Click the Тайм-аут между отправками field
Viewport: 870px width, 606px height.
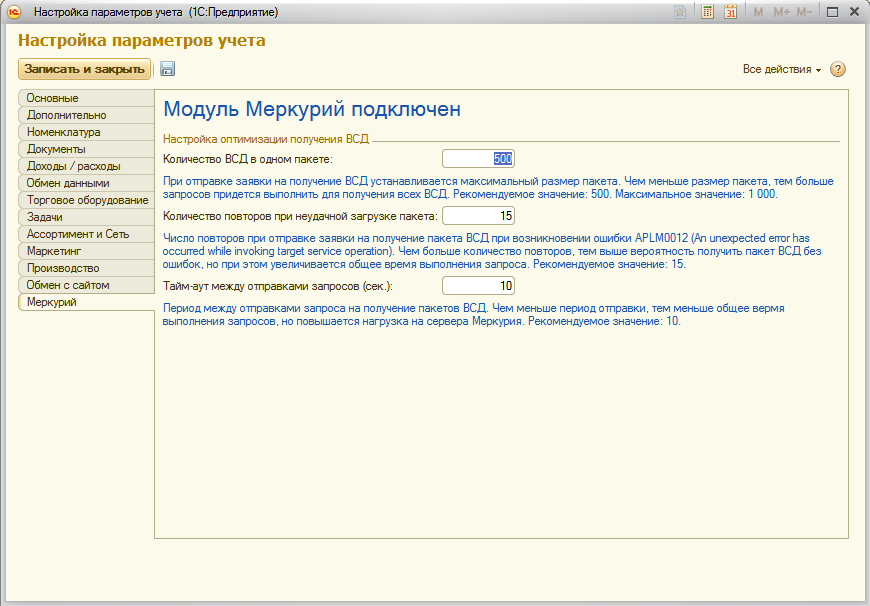point(478,286)
